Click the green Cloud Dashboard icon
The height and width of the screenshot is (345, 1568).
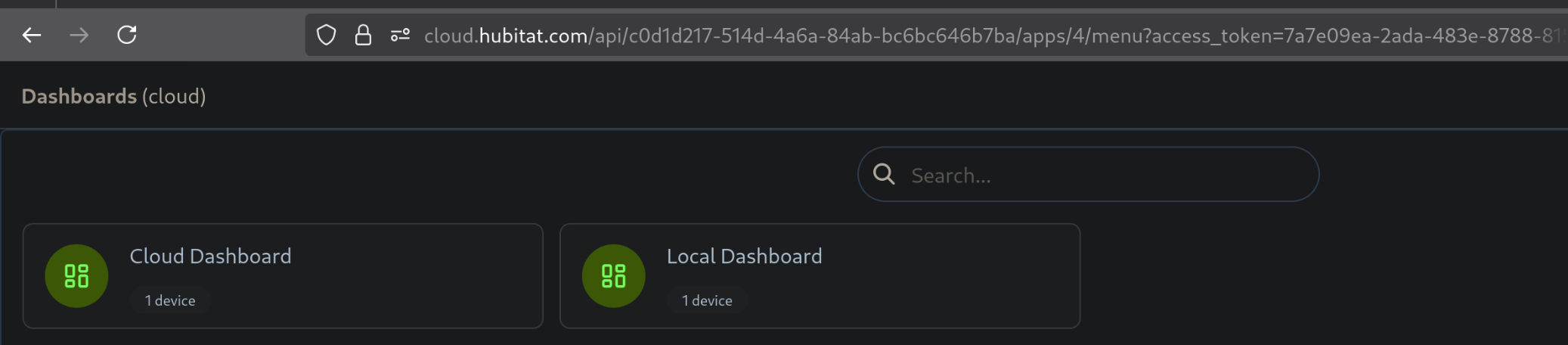[x=76, y=276]
